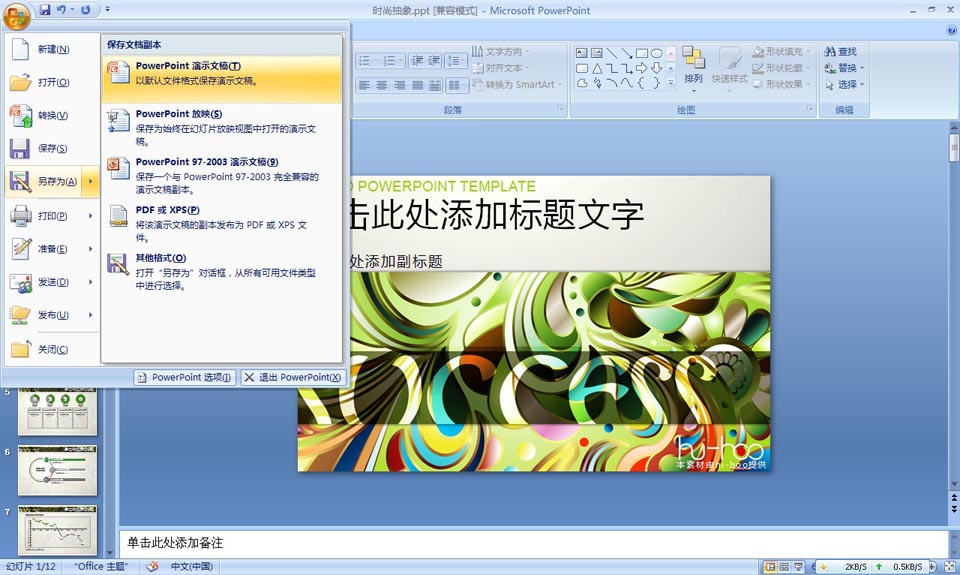Select 另存为(A) menu item
The image size is (960, 575).
[x=44, y=181]
